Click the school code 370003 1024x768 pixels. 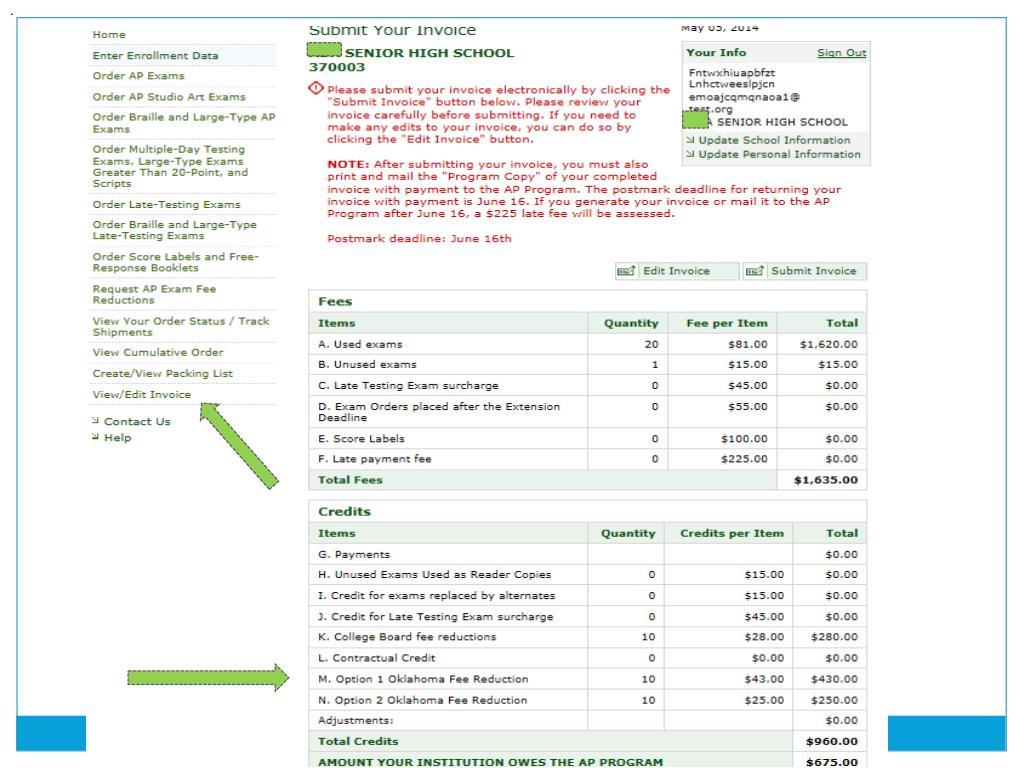337,67
